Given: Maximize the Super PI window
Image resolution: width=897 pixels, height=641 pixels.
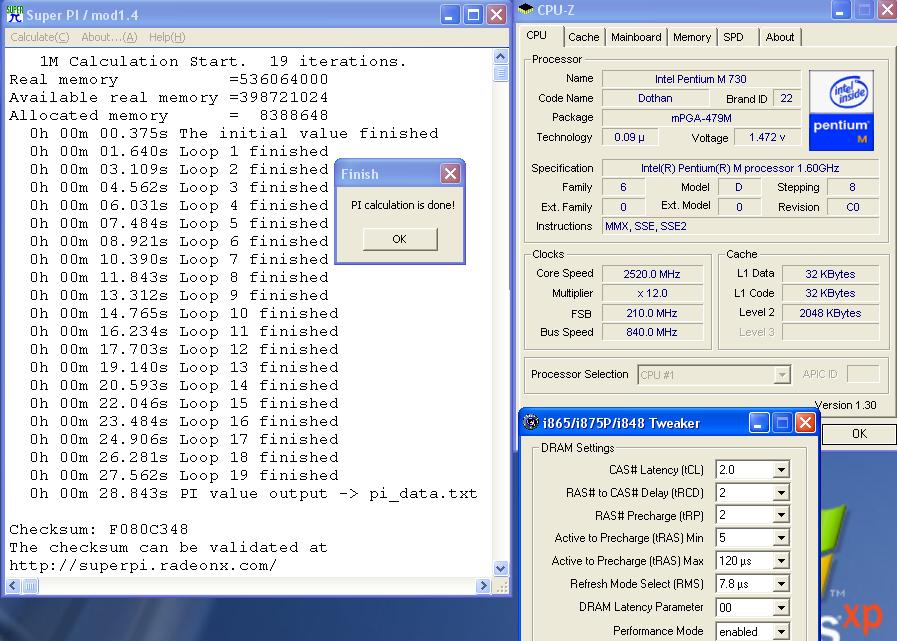Looking at the screenshot, I should pos(473,15).
